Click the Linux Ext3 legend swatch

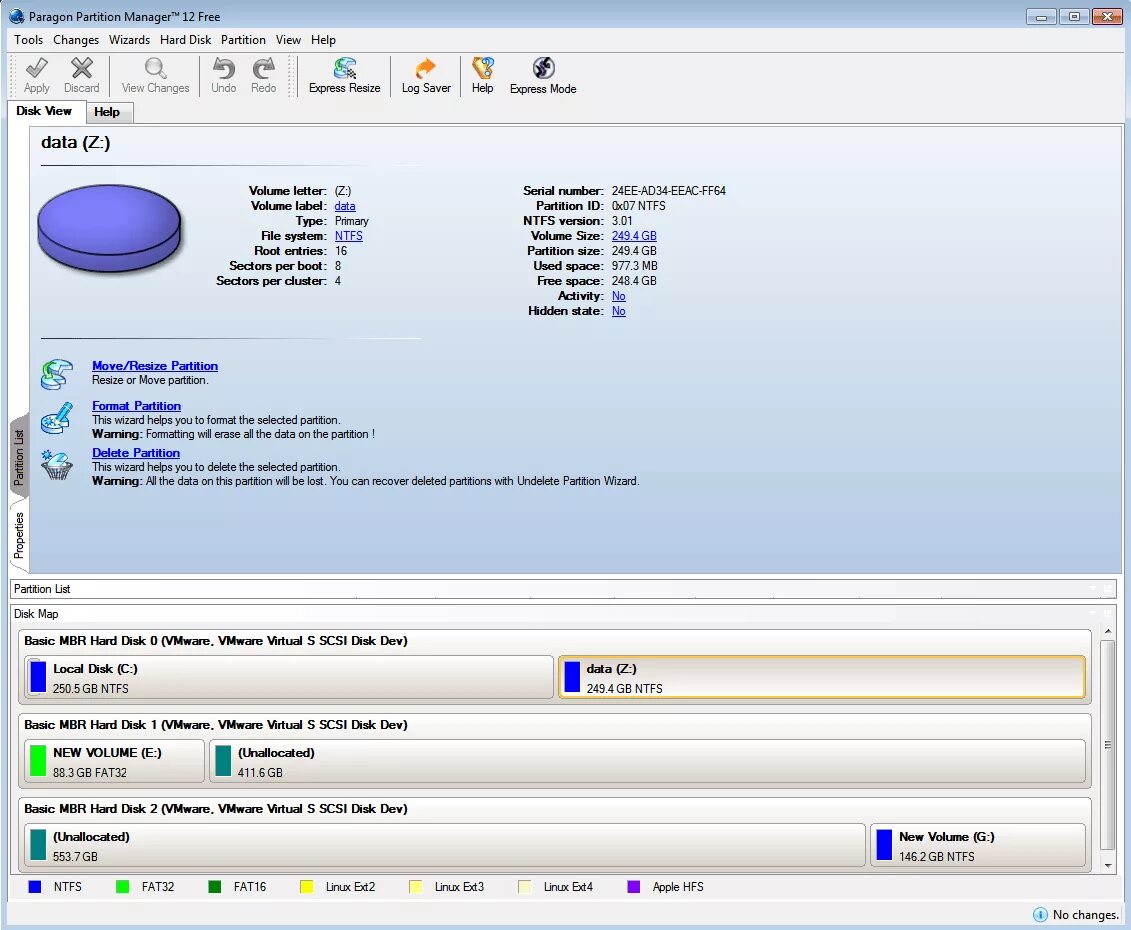[415, 887]
